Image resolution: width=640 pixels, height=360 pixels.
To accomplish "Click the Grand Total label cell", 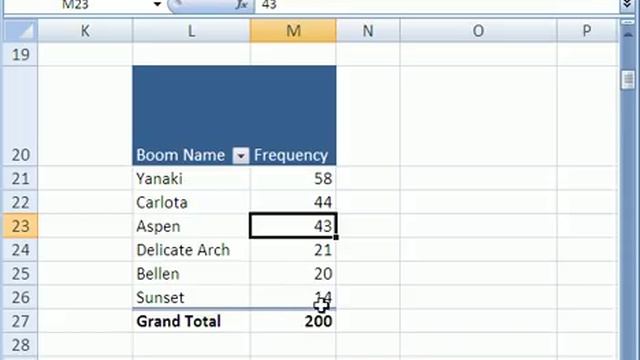I will point(191,321).
